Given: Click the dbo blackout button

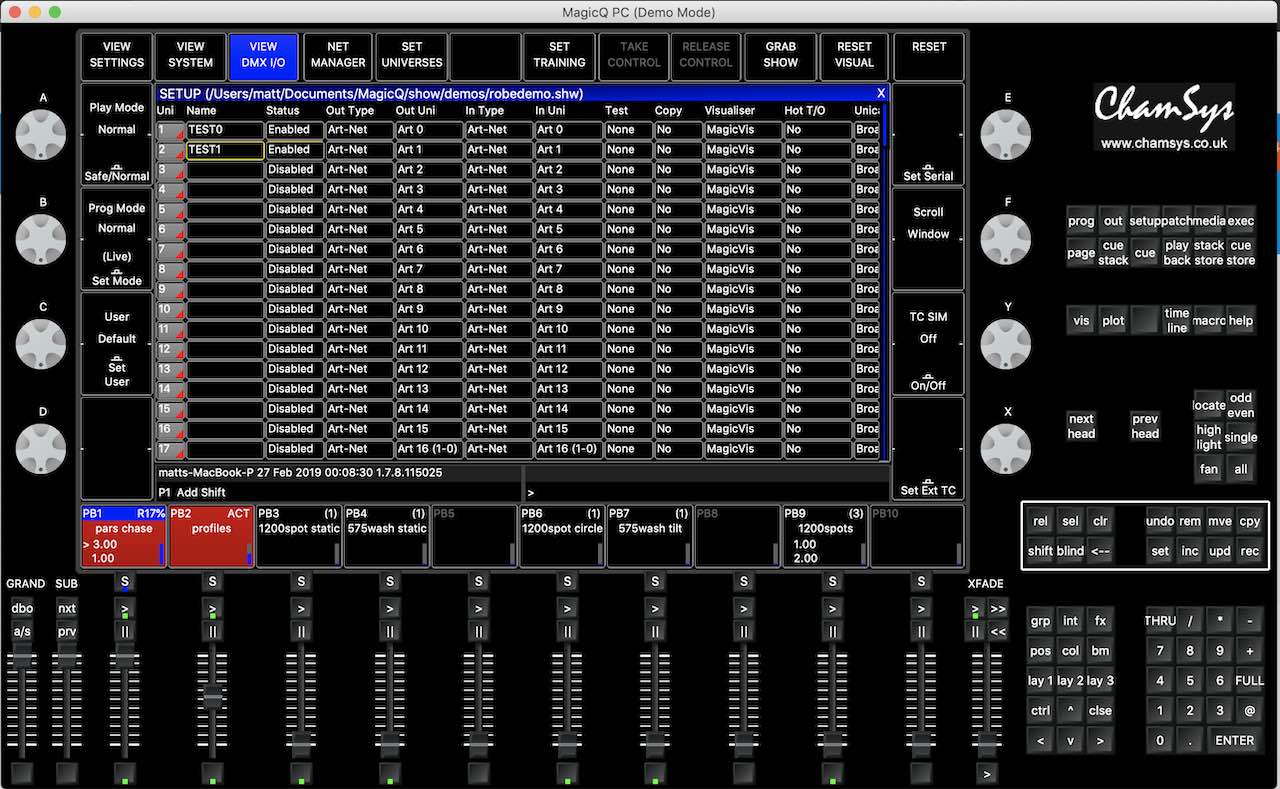Looking at the screenshot, I should coord(22,608).
